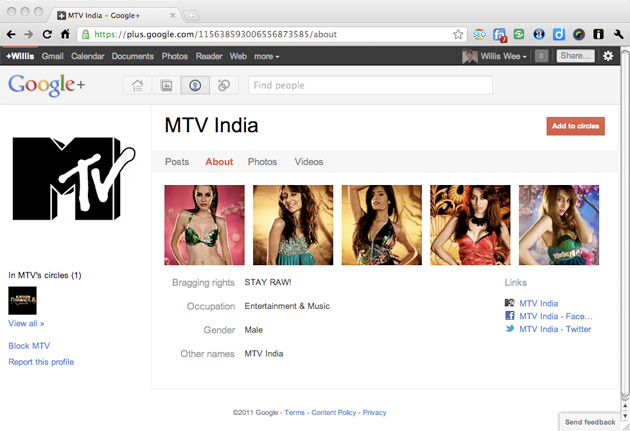Click the green refresh extension icon
Screen dimensions: 630x431
tap(519, 35)
